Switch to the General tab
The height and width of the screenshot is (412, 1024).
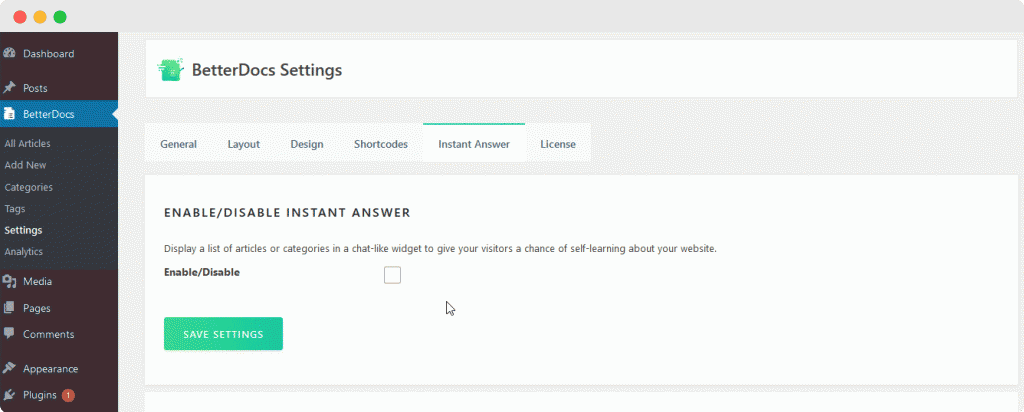point(178,144)
